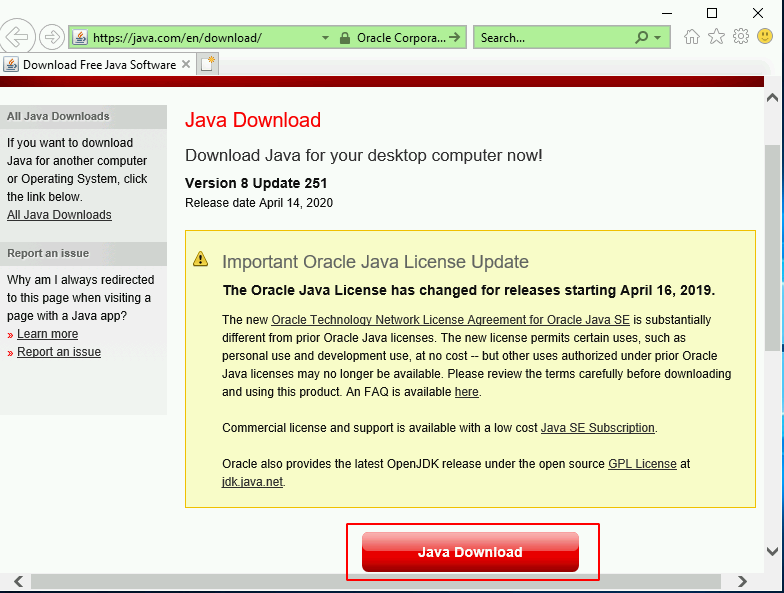Click 'Download Java for your desktop computer now!'
This screenshot has width=784, height=593.
tap(364, 156)
